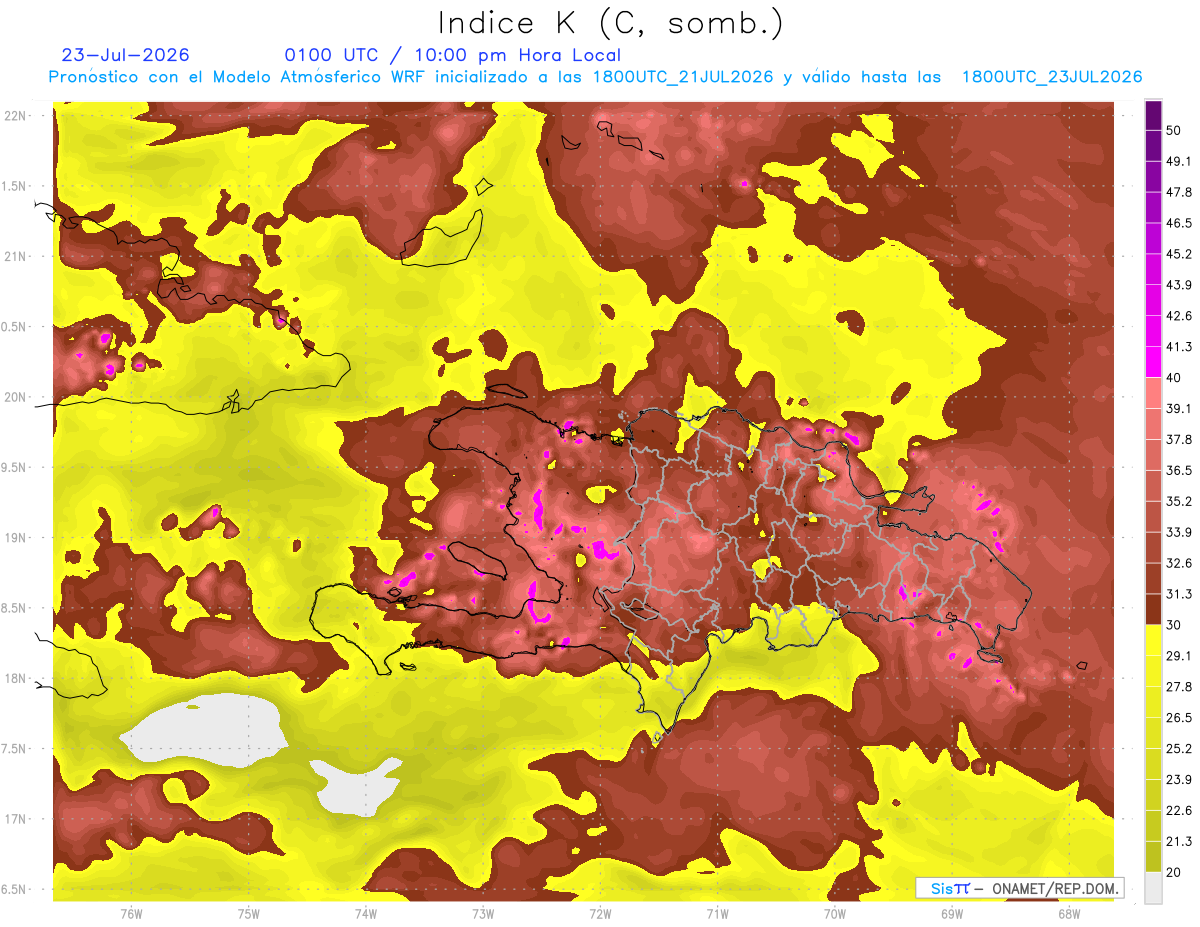Click the "Indice K (C, somb.)" chart title
This screenshot has height=927, width=1200.
[611, 23]
